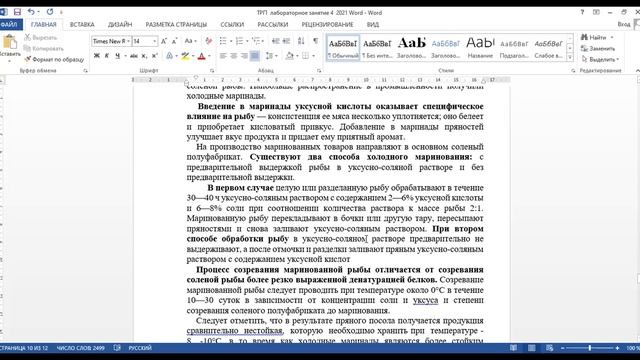Image resolution: width=640 pixels, height=360 pixels.
Task: Click Вырезать (Cut) scissors button
Action: coord(40,38)
